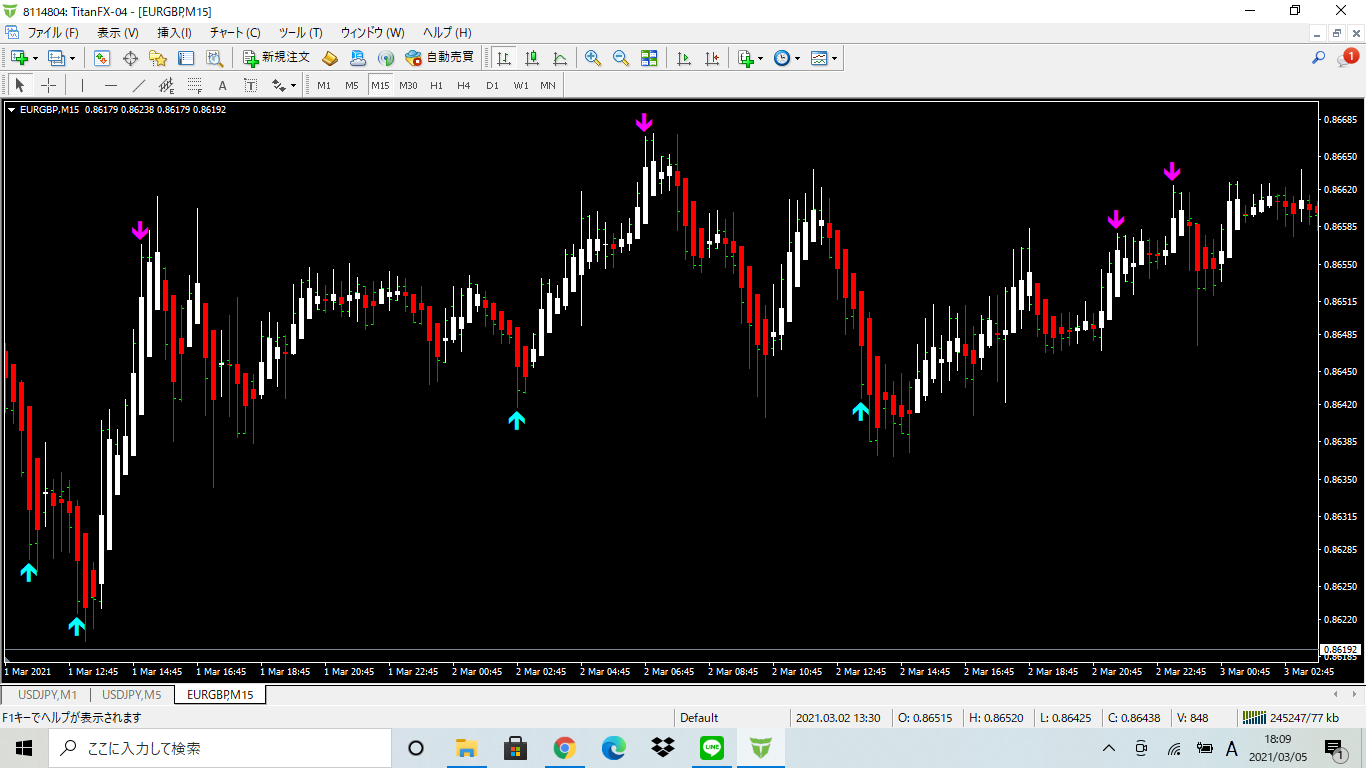
Task: Select the crosshair cursor tool
Action: click(48, 85)
